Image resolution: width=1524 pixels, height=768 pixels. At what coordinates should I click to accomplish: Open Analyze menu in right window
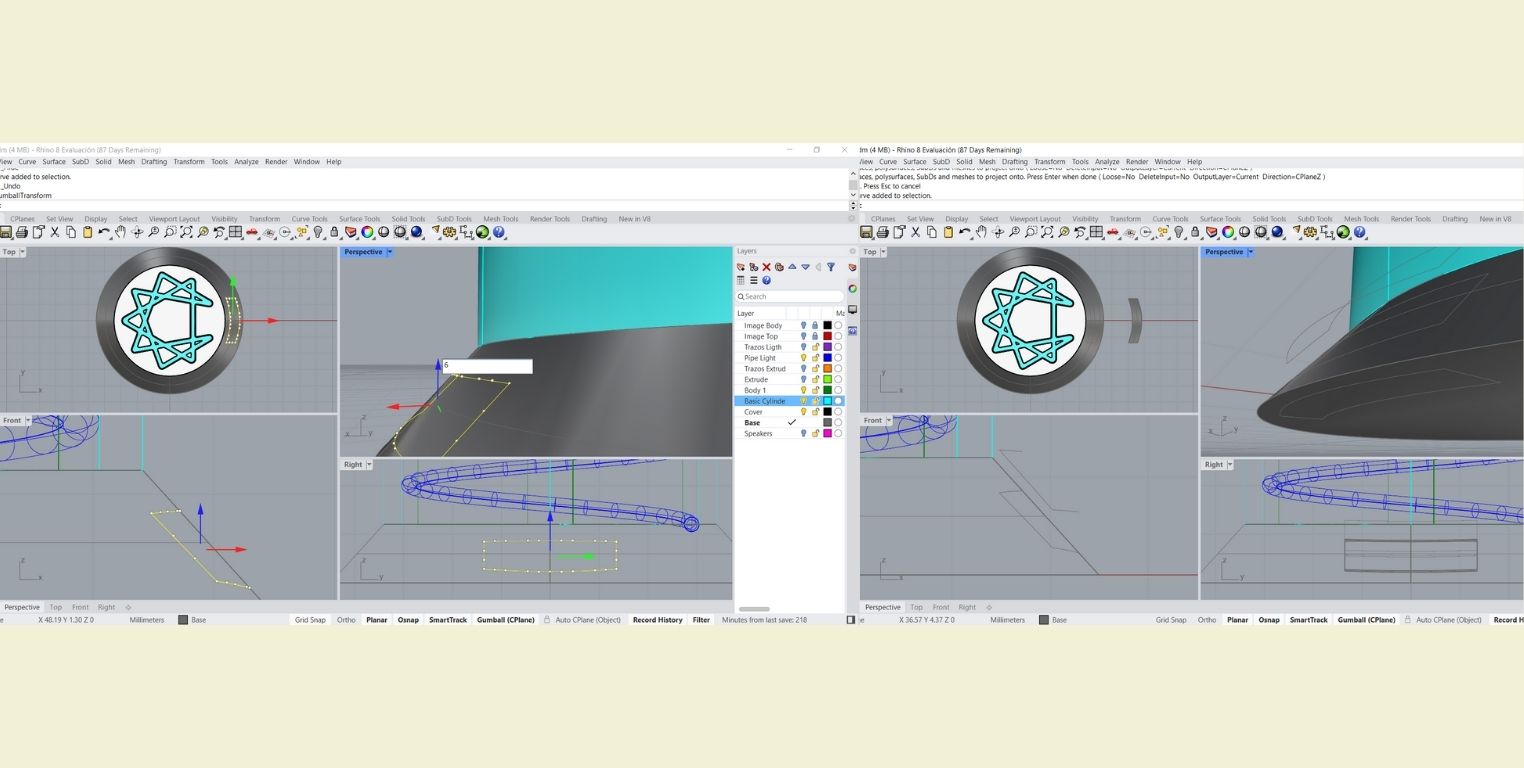pyautogui.click(x=1107, y=162)
